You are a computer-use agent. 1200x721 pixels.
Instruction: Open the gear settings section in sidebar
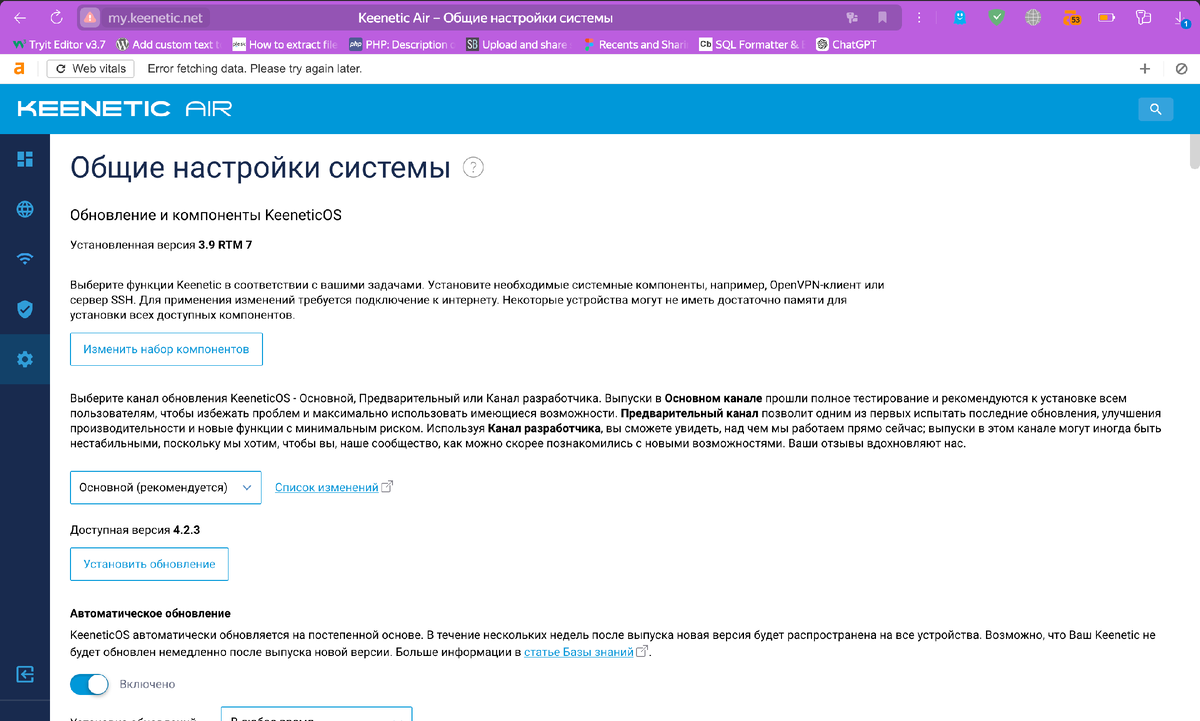pos(25,359)
